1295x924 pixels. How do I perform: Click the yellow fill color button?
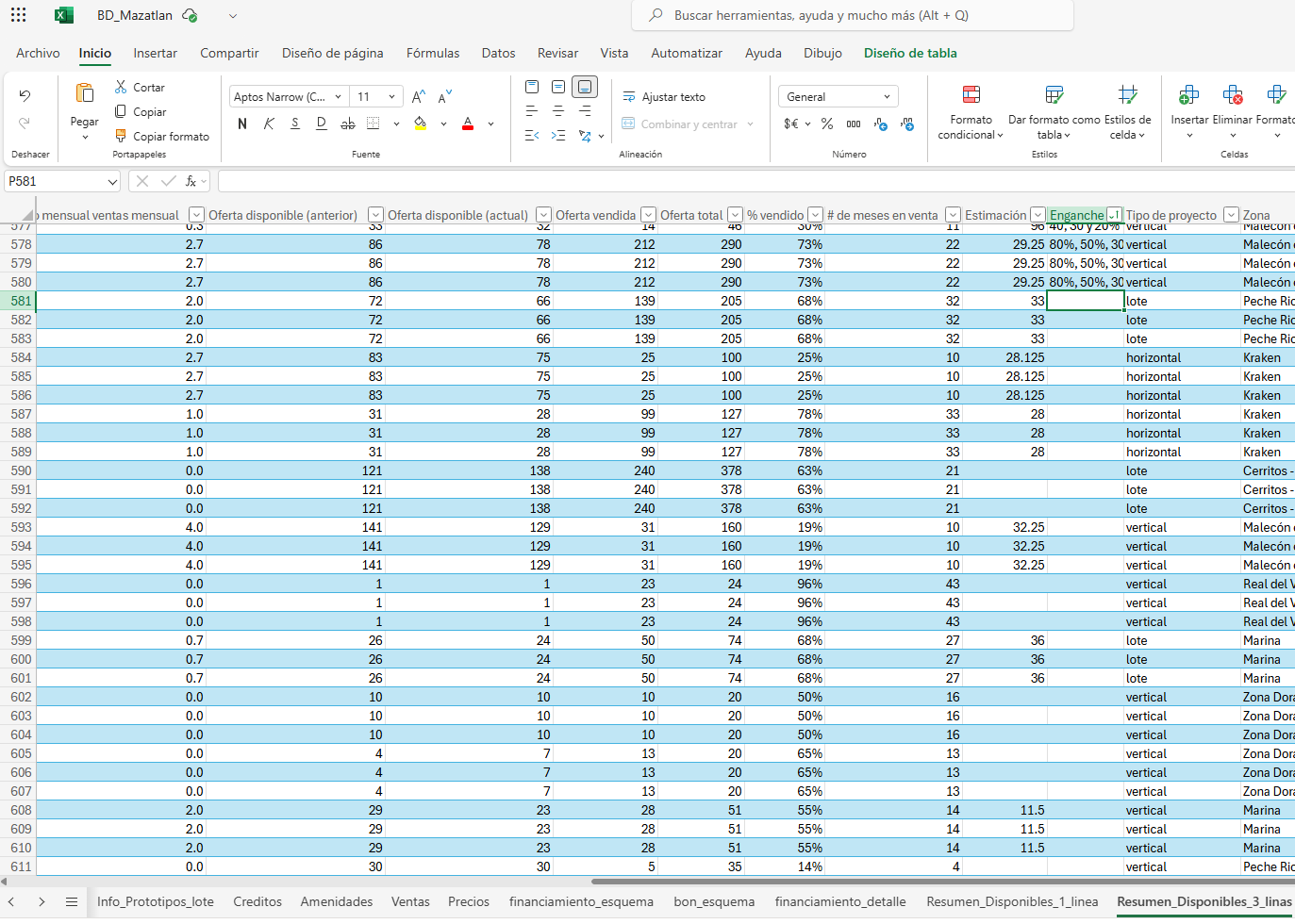click(421, 124)
